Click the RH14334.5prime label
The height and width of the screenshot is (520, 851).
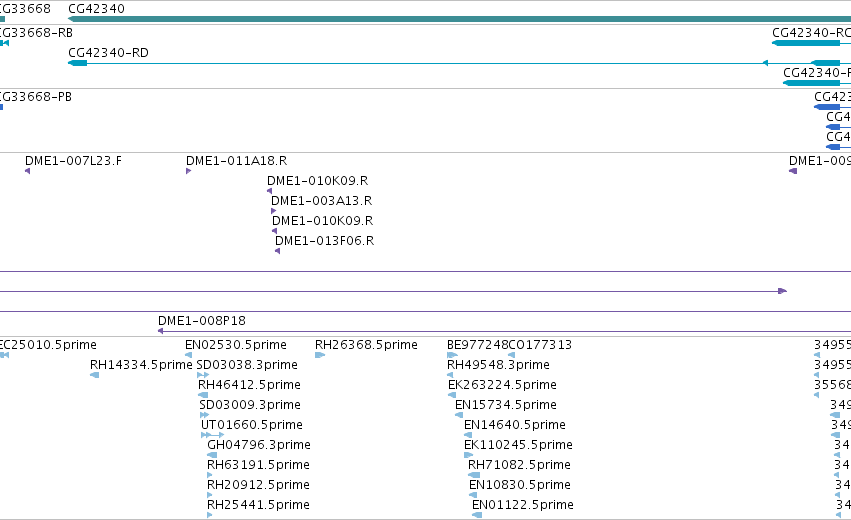pos(141,365)
